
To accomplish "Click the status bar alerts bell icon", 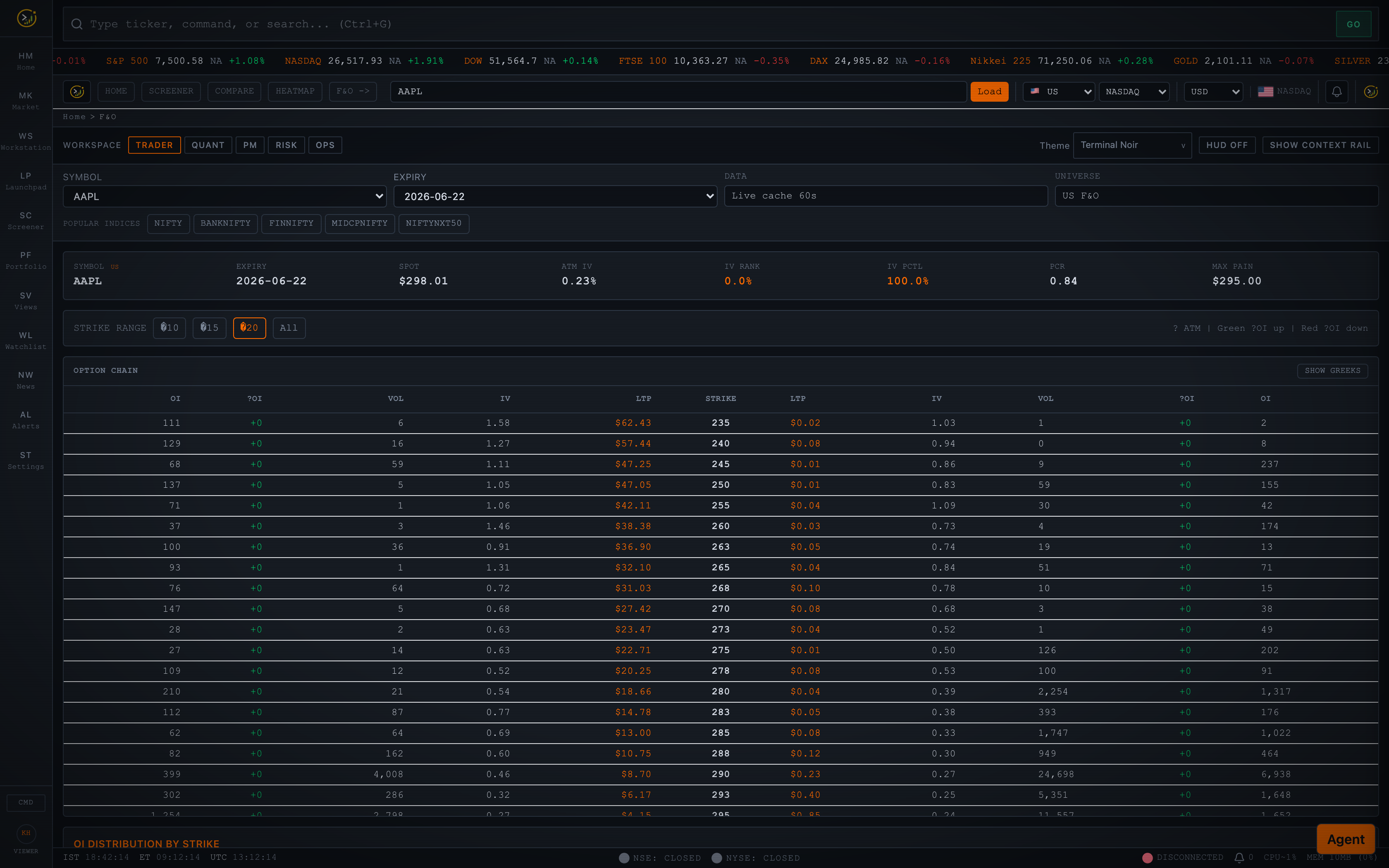I will tap(1239, 857).
